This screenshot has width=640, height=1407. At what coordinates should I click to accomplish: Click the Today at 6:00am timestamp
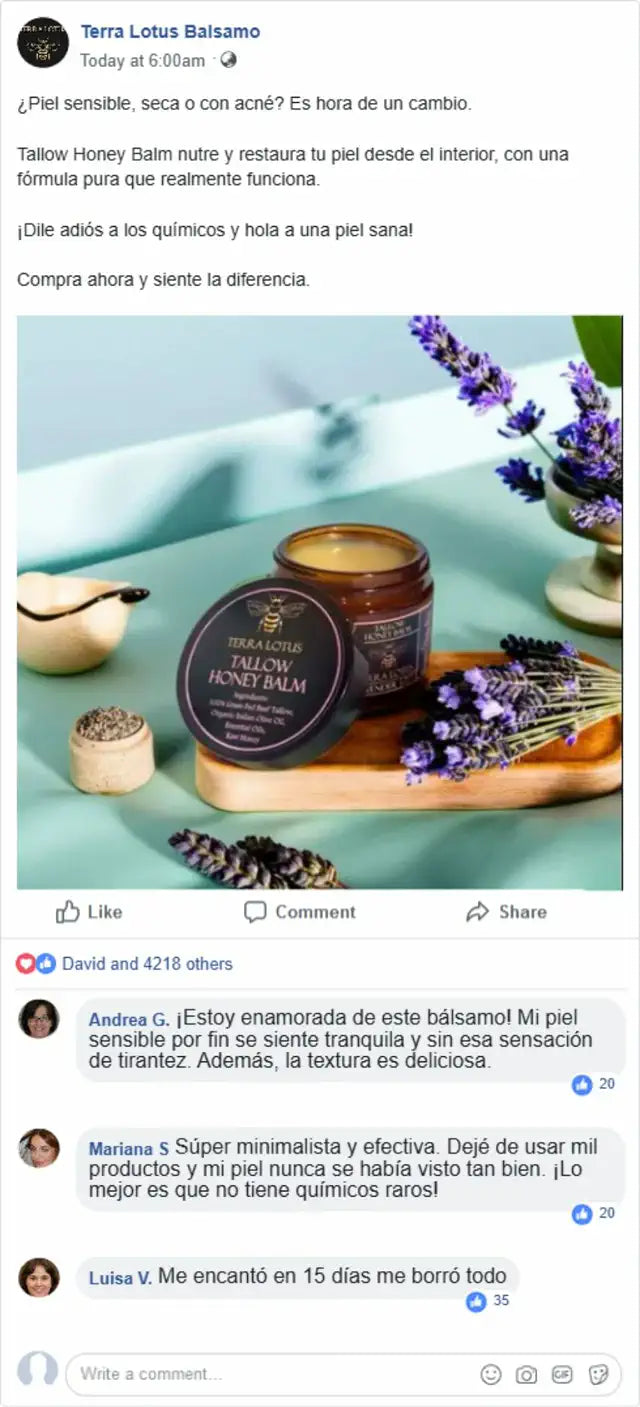142,61
